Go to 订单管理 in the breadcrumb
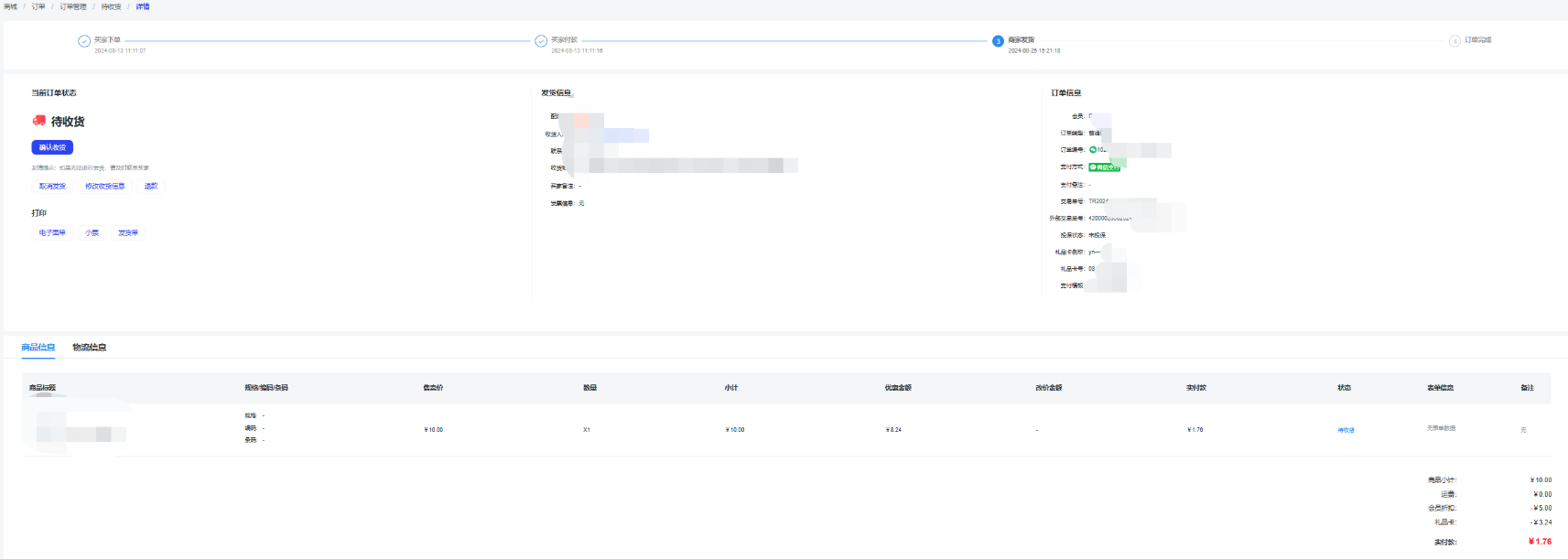Image resolution: width=1568 pixels, height=559 pixels. 73,6
